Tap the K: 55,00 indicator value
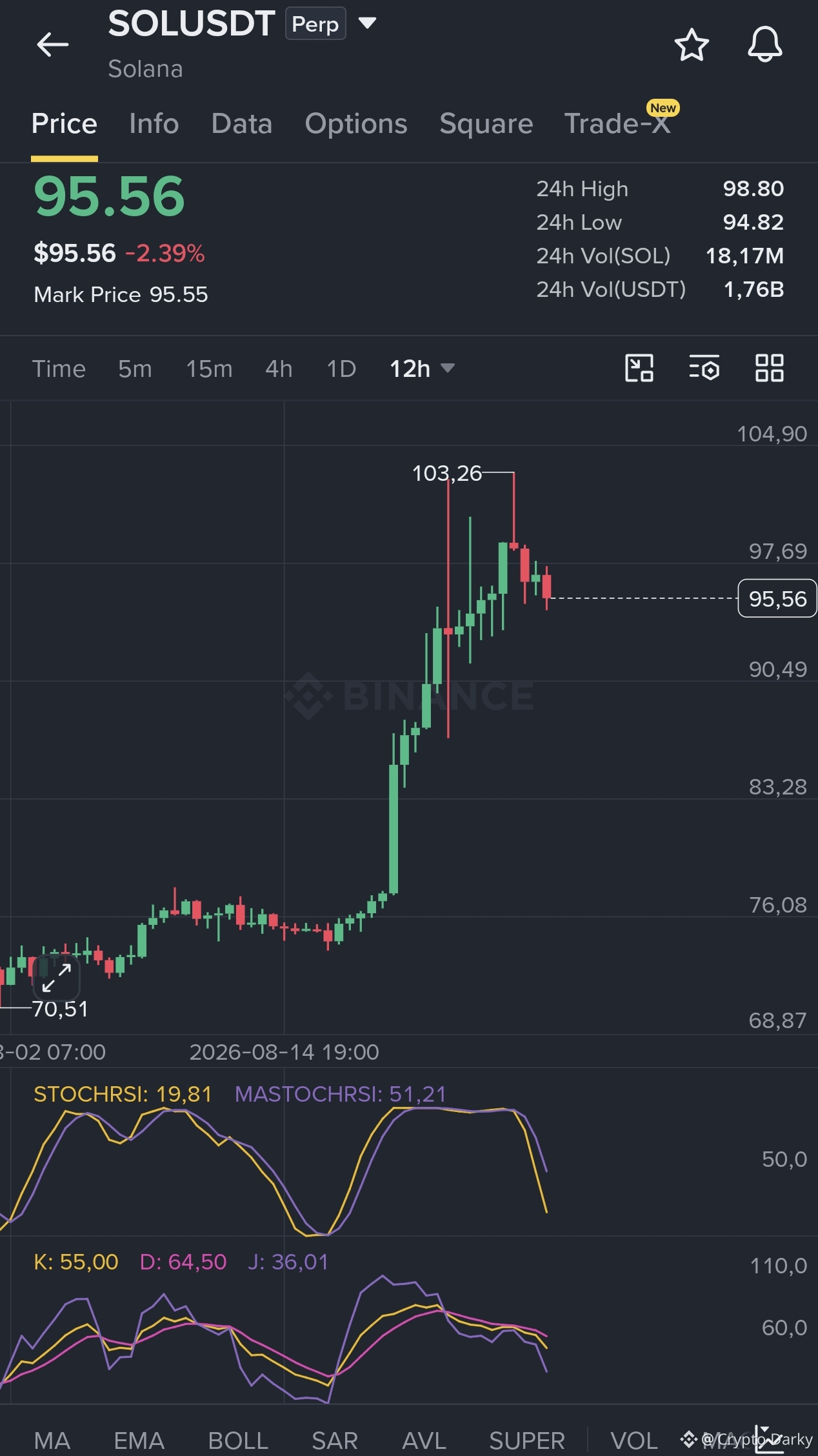The width and height of the screenshot is (818, 1456). coord(76,1262)
